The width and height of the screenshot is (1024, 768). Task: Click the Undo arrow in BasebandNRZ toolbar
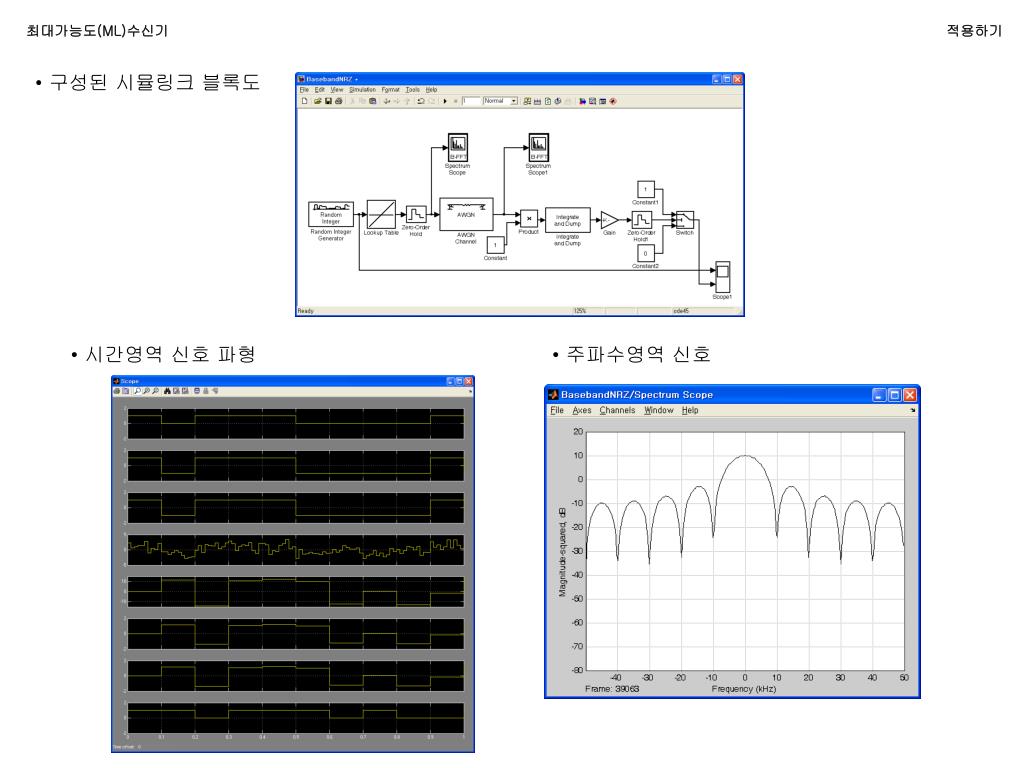tap(421, 101)
